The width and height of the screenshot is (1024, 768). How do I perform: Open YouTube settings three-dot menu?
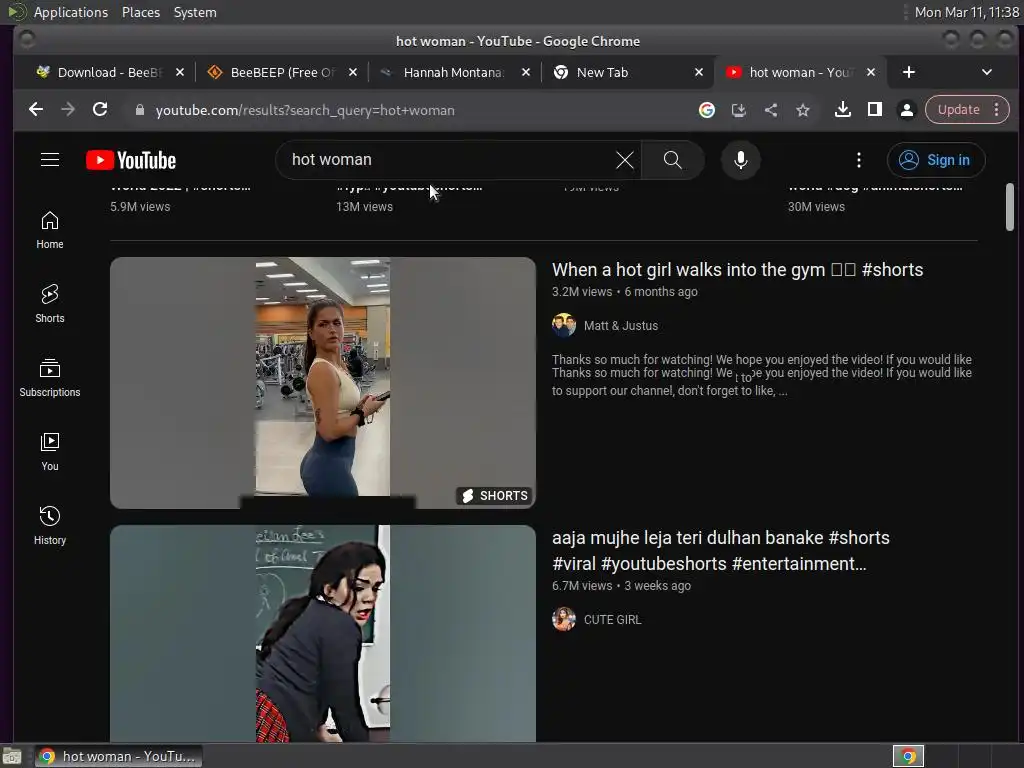[x=859, y=160]
